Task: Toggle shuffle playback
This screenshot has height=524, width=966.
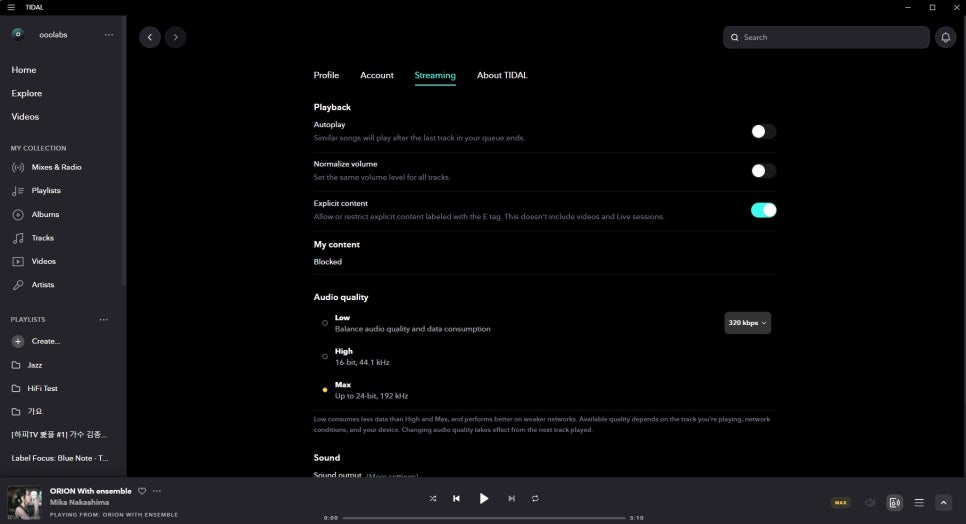Action: [x=432, y=499]
